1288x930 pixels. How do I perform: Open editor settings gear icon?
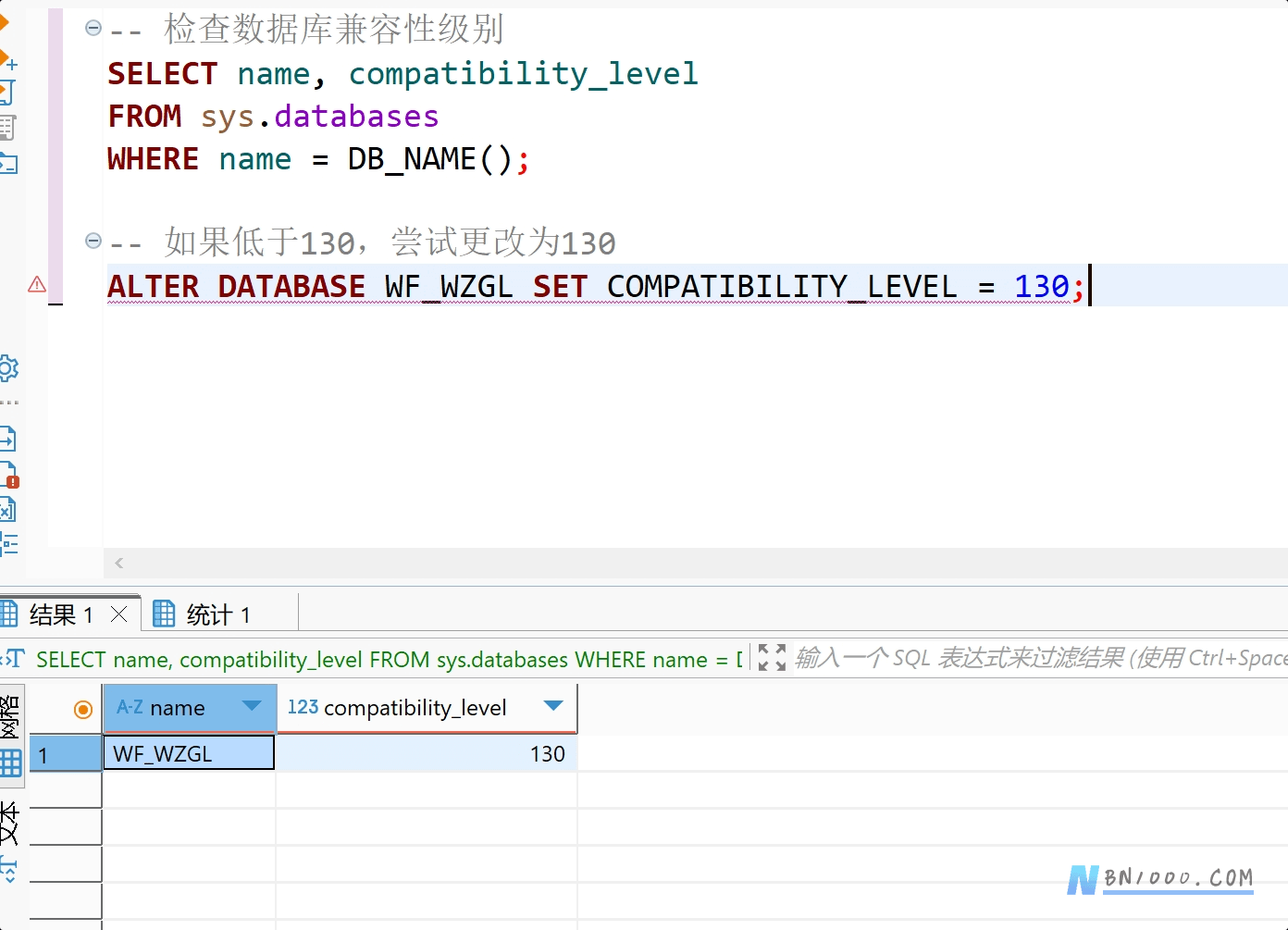(8, 368)
